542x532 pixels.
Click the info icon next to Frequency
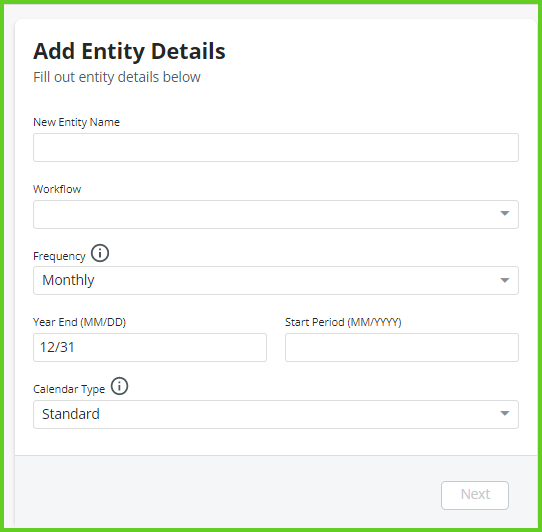100,253
